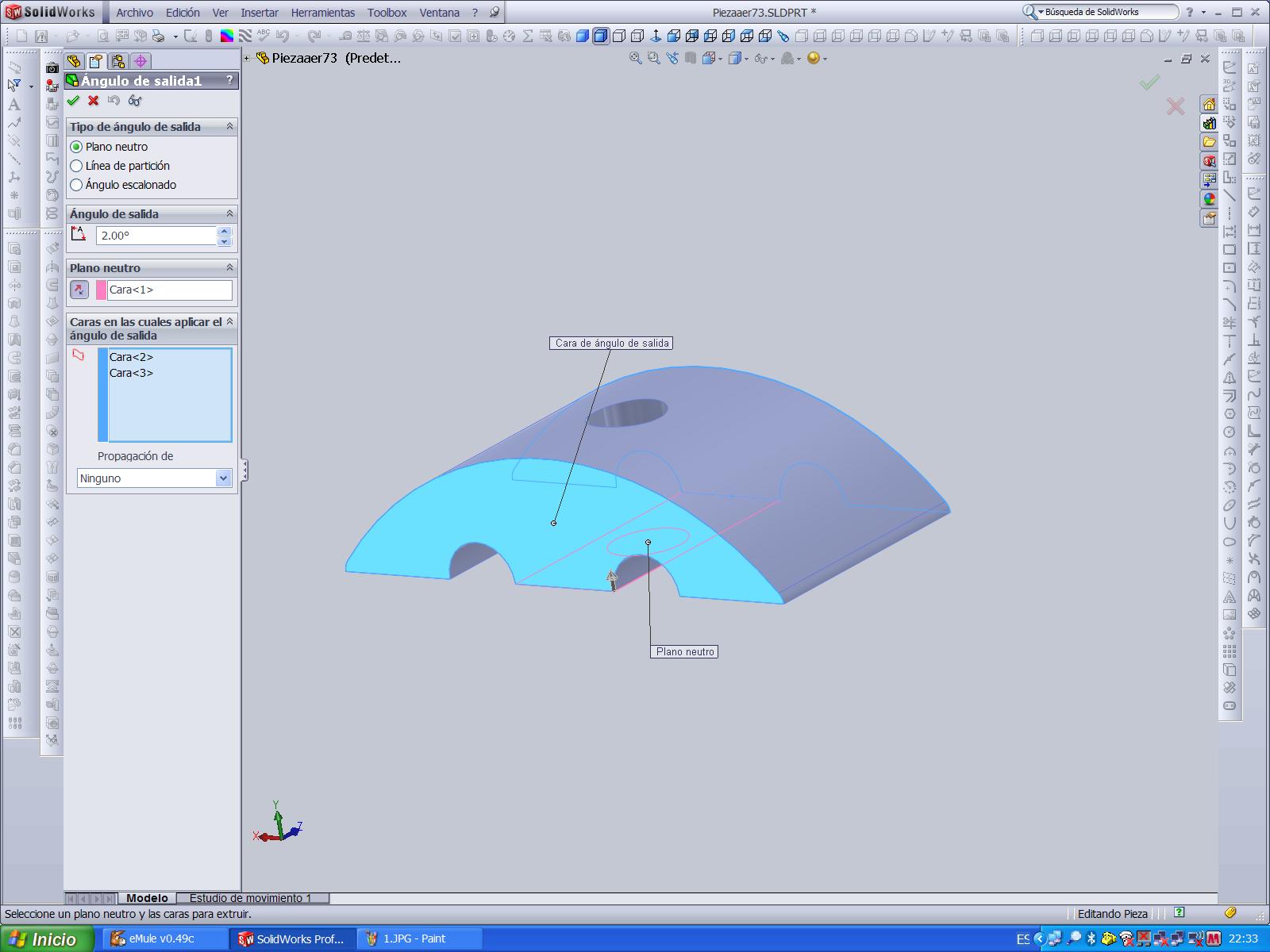Expand the Piezaaer73 flyout tree node
1270x952 pixels.
tap(247, 58)
